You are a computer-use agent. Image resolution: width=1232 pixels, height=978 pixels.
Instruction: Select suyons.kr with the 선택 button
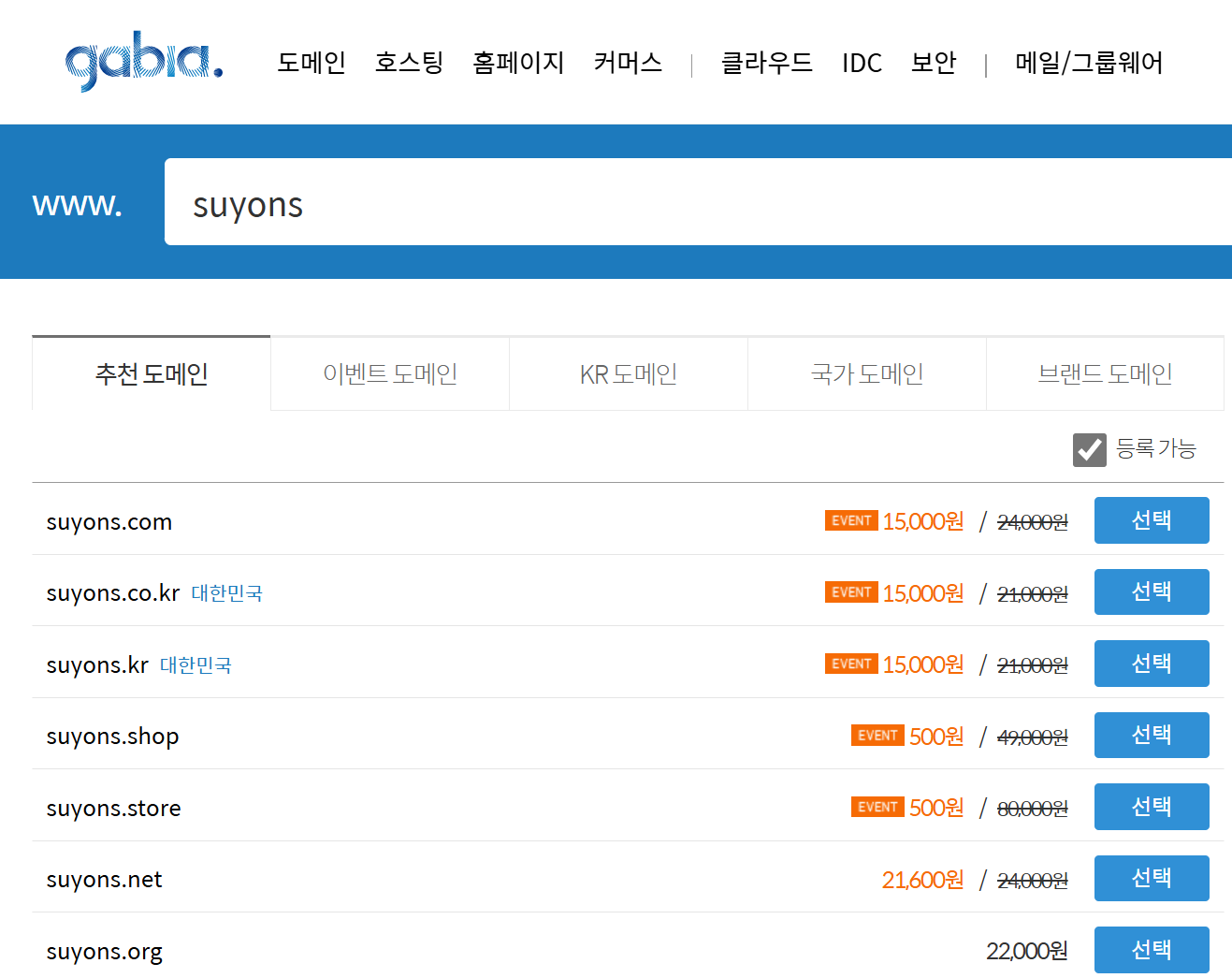(x=1152, y=664)
